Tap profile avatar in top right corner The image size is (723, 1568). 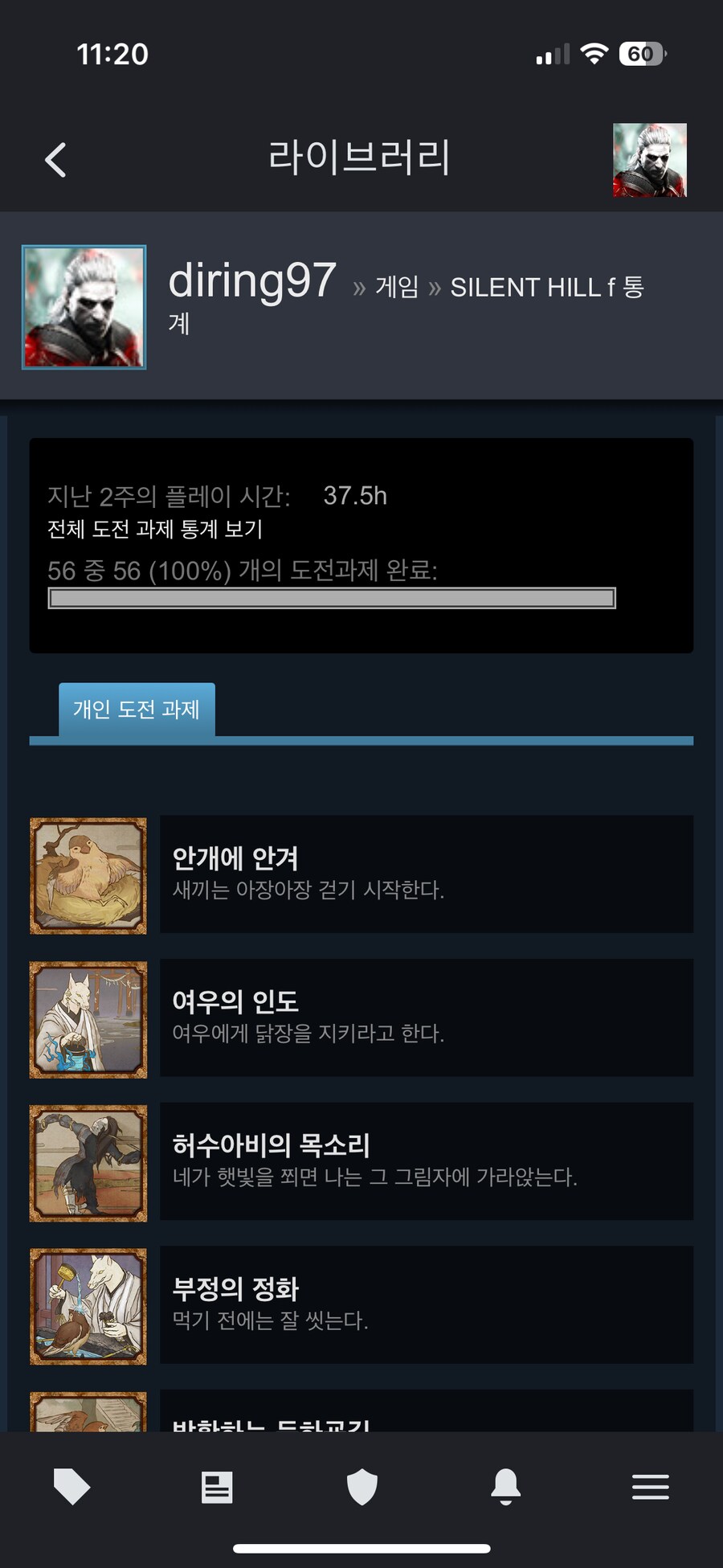coord(650,160)
